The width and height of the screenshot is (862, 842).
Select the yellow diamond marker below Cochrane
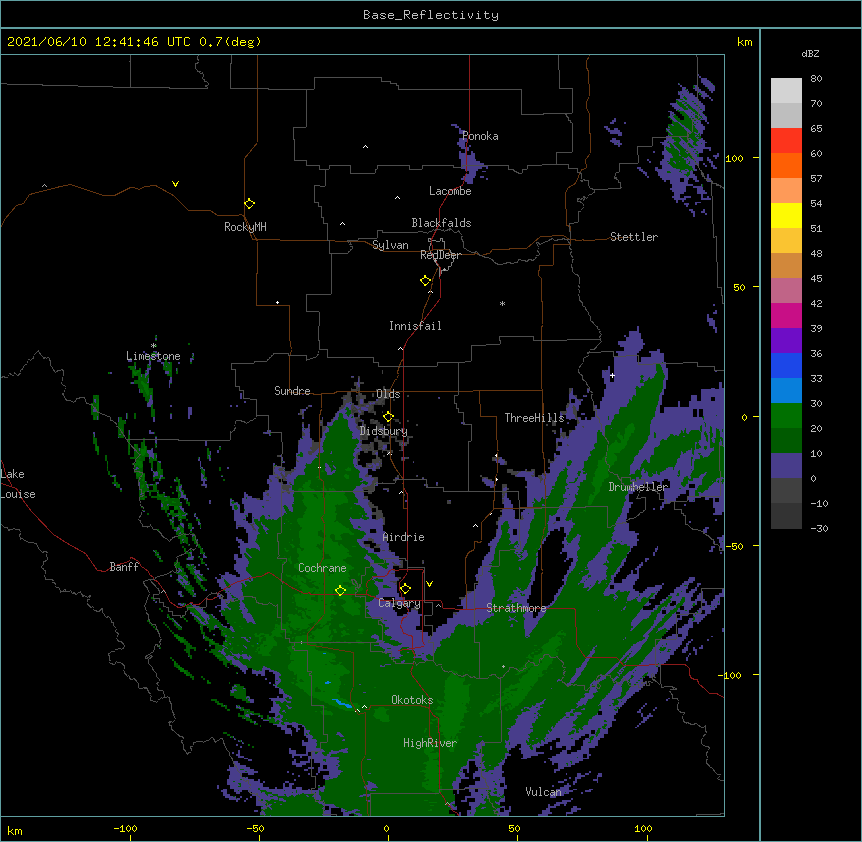(x=340, y=590)
